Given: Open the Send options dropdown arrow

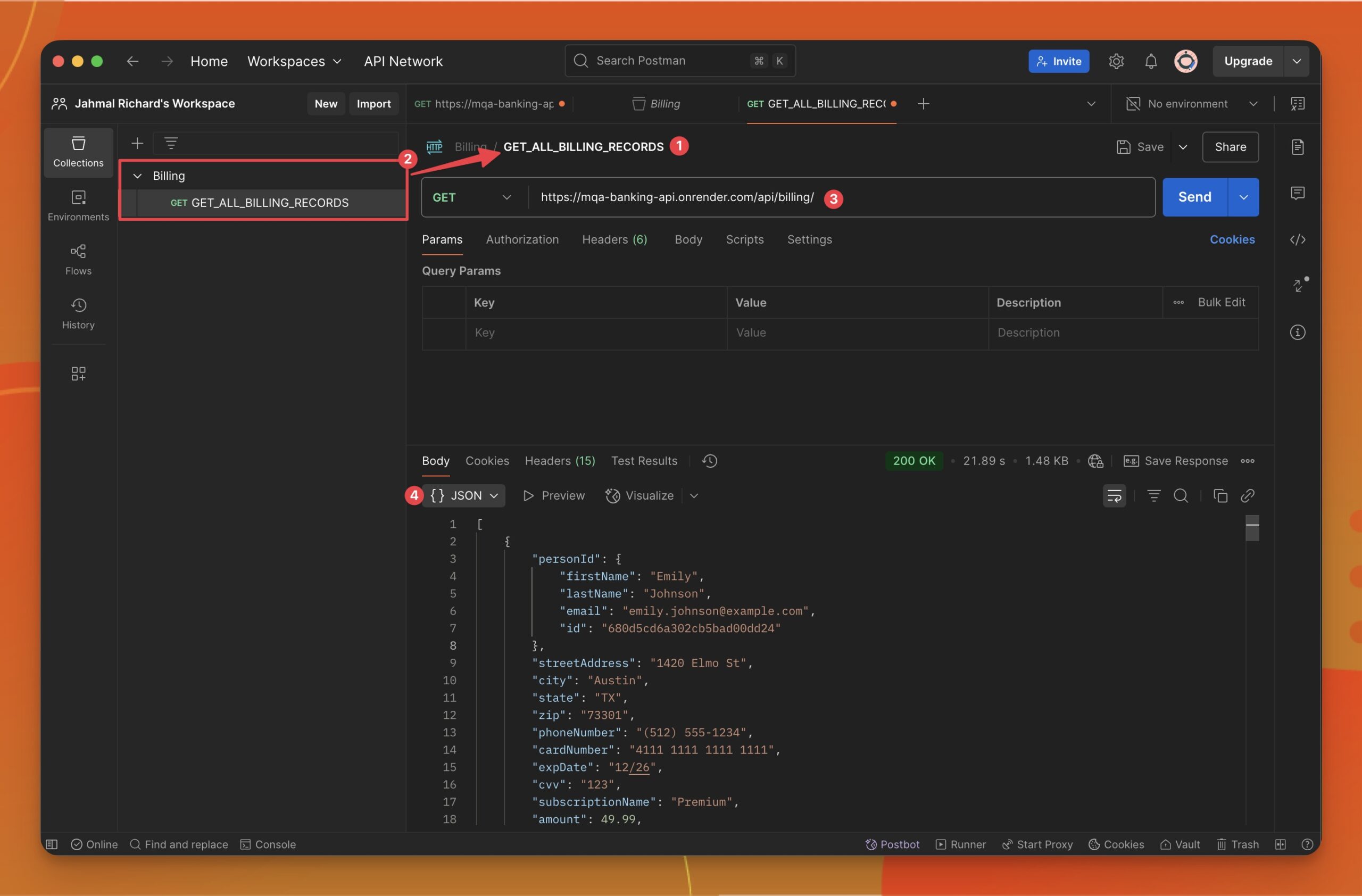Looking at the screenshot, I should pos(1243,197).
